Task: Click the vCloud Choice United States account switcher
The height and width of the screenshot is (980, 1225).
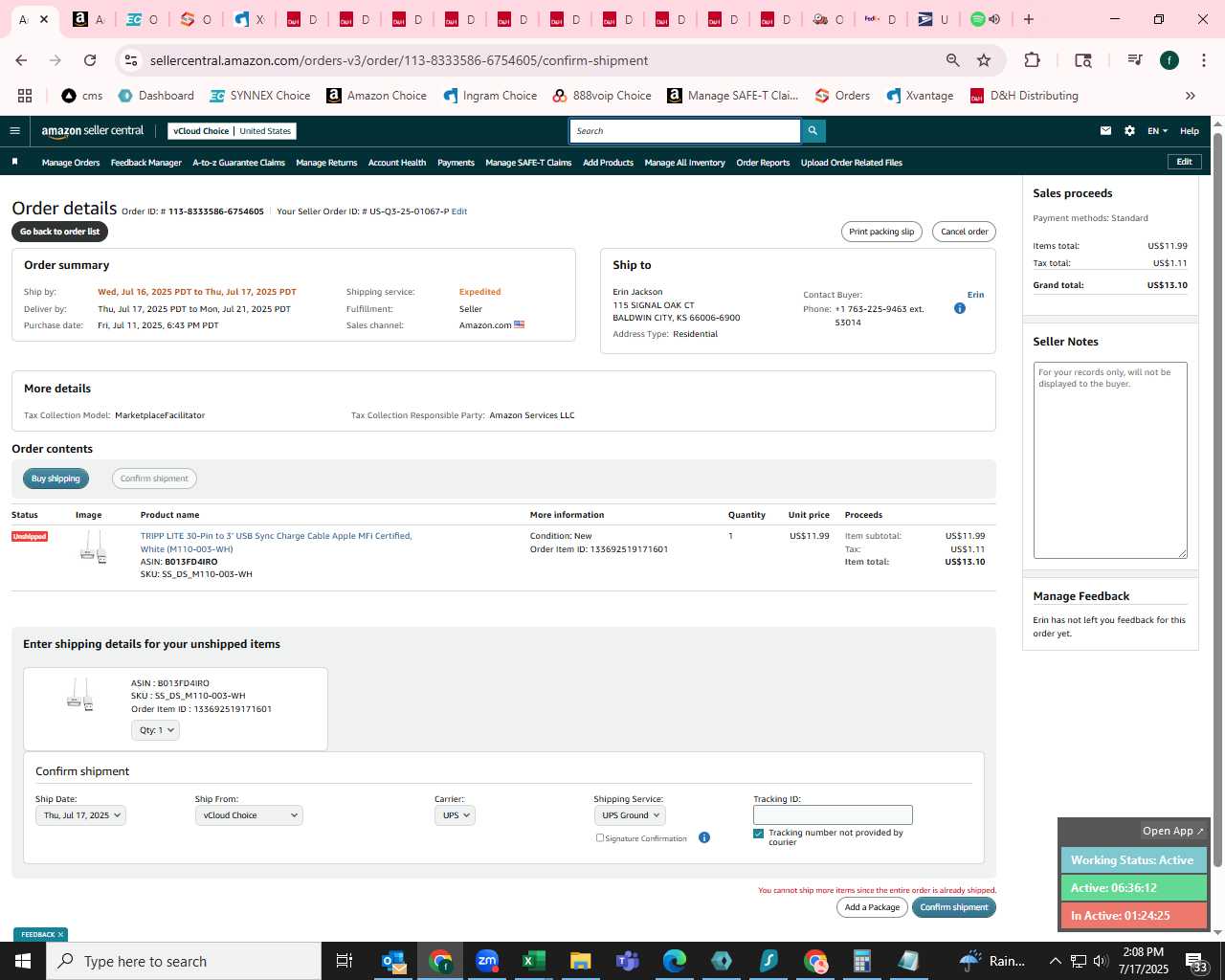Action: [232, 131]
